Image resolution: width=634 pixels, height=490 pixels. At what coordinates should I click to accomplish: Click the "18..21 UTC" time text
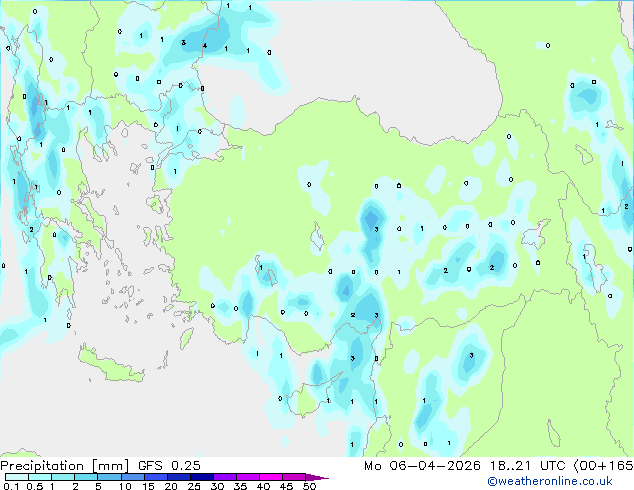tap(527, 466)
